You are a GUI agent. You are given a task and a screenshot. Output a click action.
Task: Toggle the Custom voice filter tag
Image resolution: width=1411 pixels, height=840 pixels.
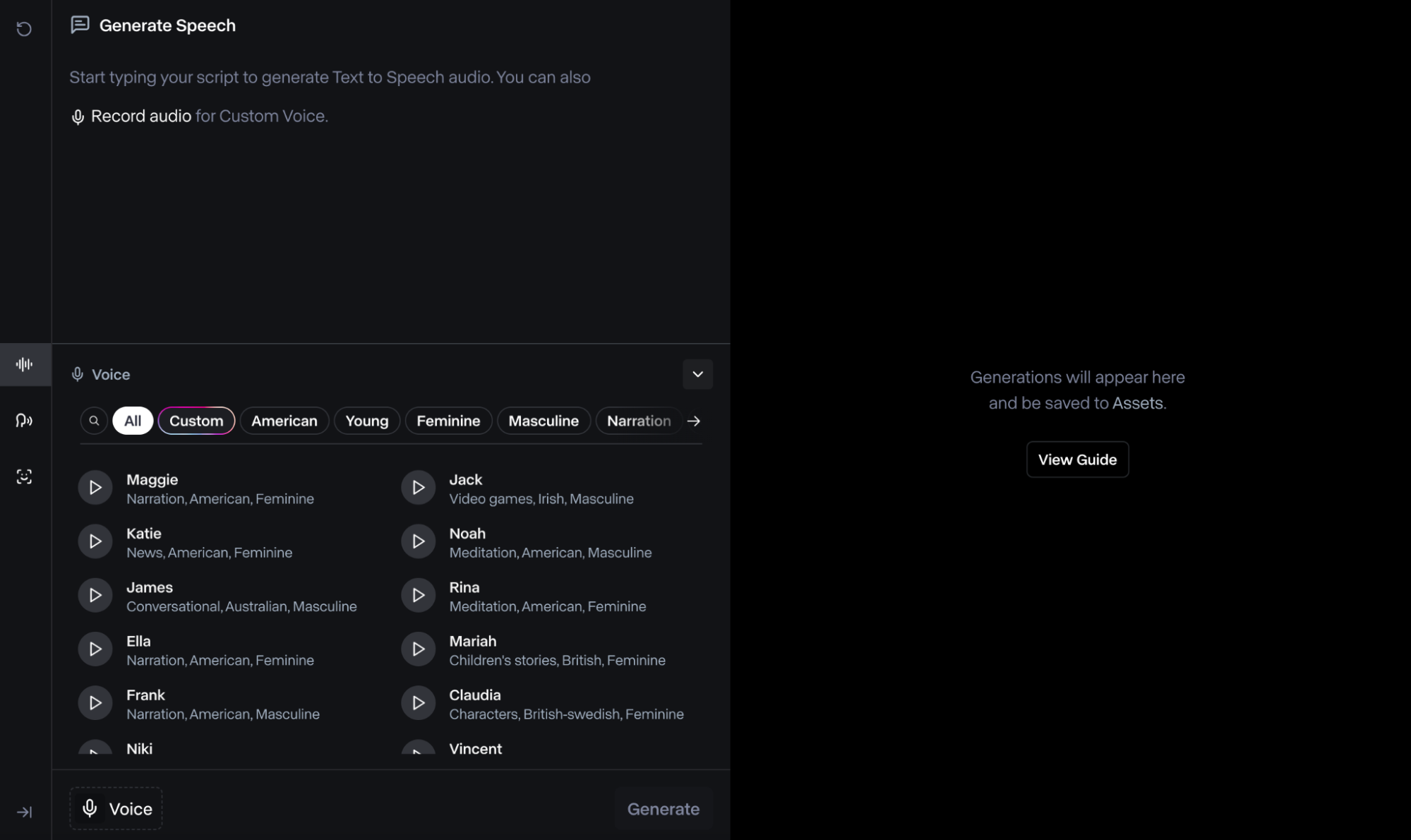tap(196, 420)
